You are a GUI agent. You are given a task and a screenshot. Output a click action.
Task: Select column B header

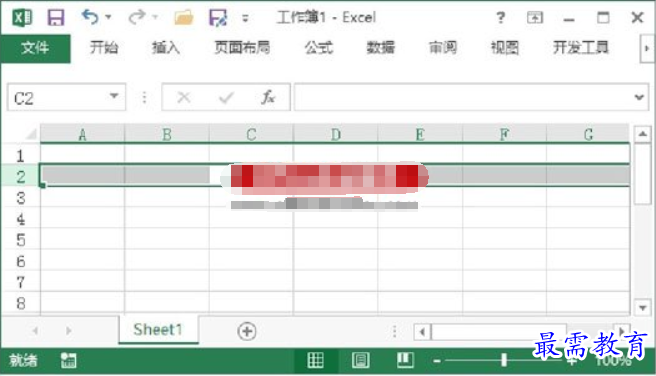(x=167, y=135)
